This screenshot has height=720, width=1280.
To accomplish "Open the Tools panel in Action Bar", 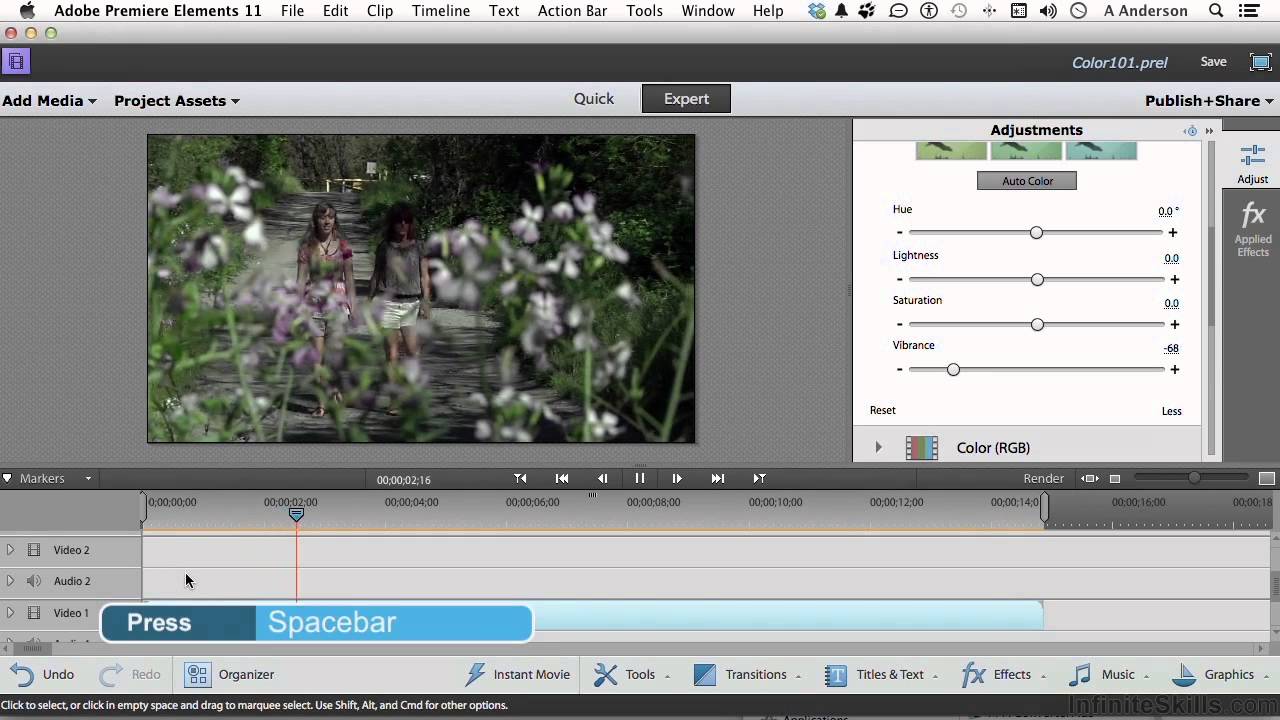I will click(630, 675).
